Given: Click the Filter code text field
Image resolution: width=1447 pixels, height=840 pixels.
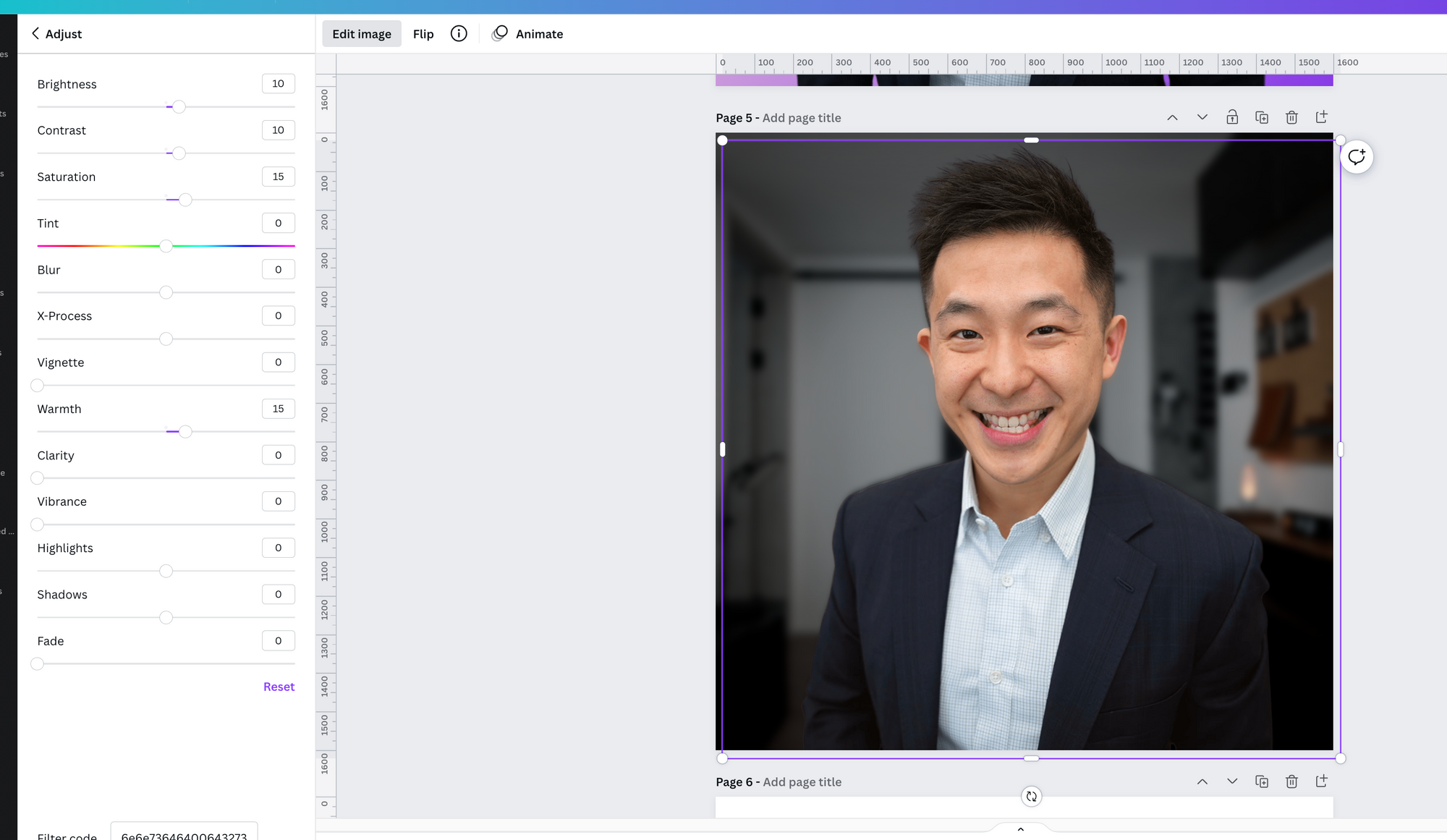Looking at the screenshot, I should pyautogui.click(x=184, y=832).
